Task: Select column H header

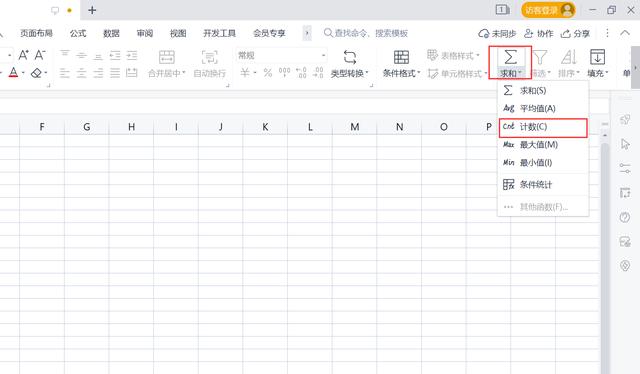Action: (131, 127)
